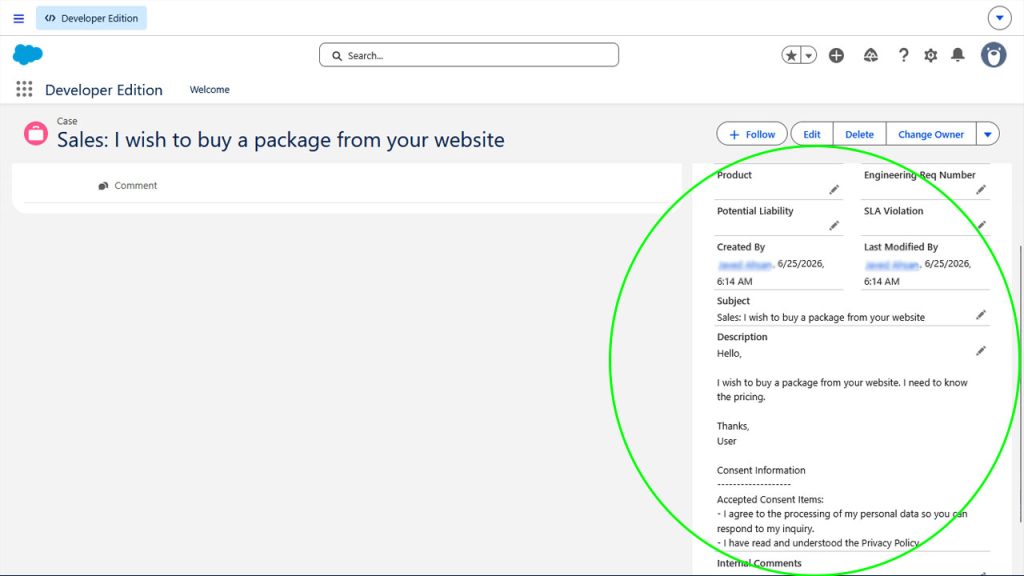1024x576 pixels.
Task: Open the Help question mark icon
Action: [903, 56]
